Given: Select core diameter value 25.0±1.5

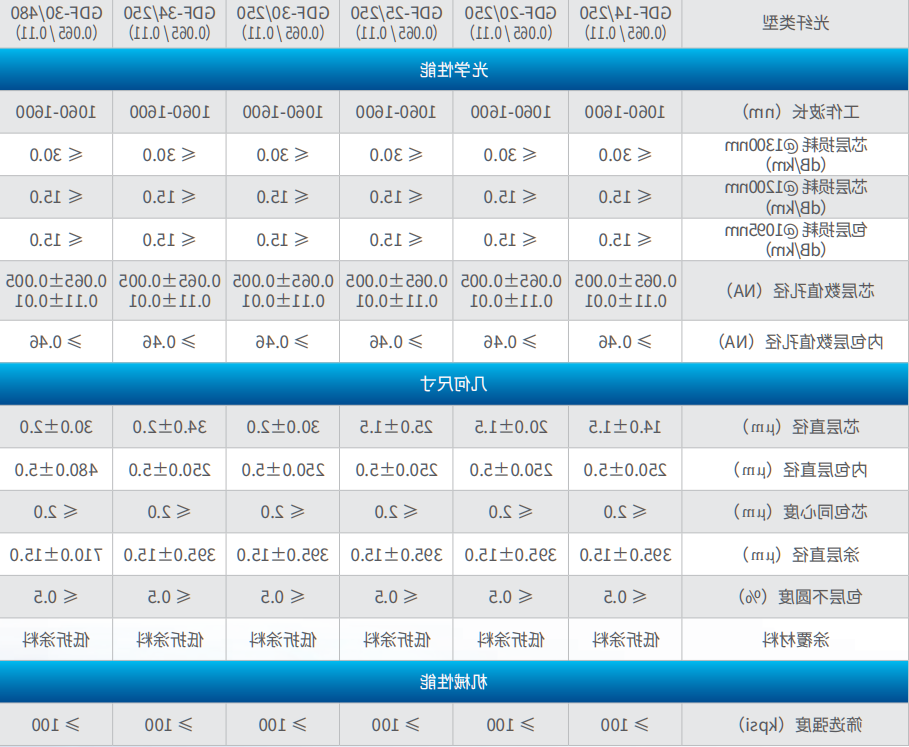Looking at the screenshot, I should click(x=397, y=427).
